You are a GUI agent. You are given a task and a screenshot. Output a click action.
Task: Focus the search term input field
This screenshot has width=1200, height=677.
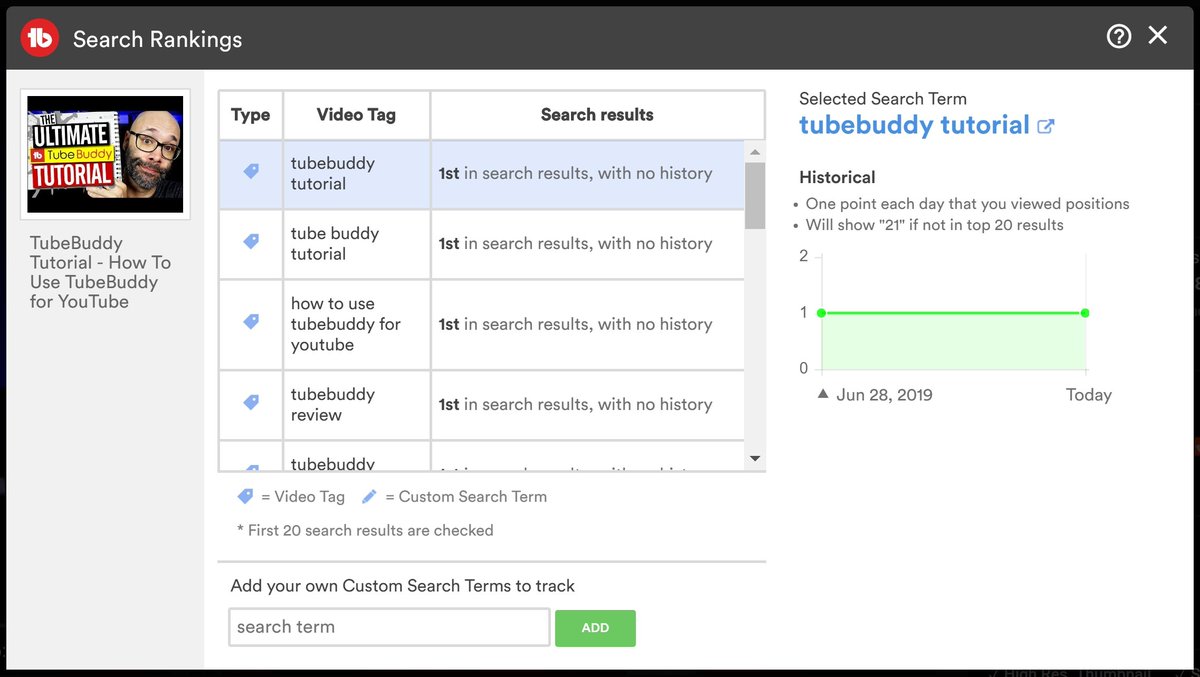coord(389,627)
